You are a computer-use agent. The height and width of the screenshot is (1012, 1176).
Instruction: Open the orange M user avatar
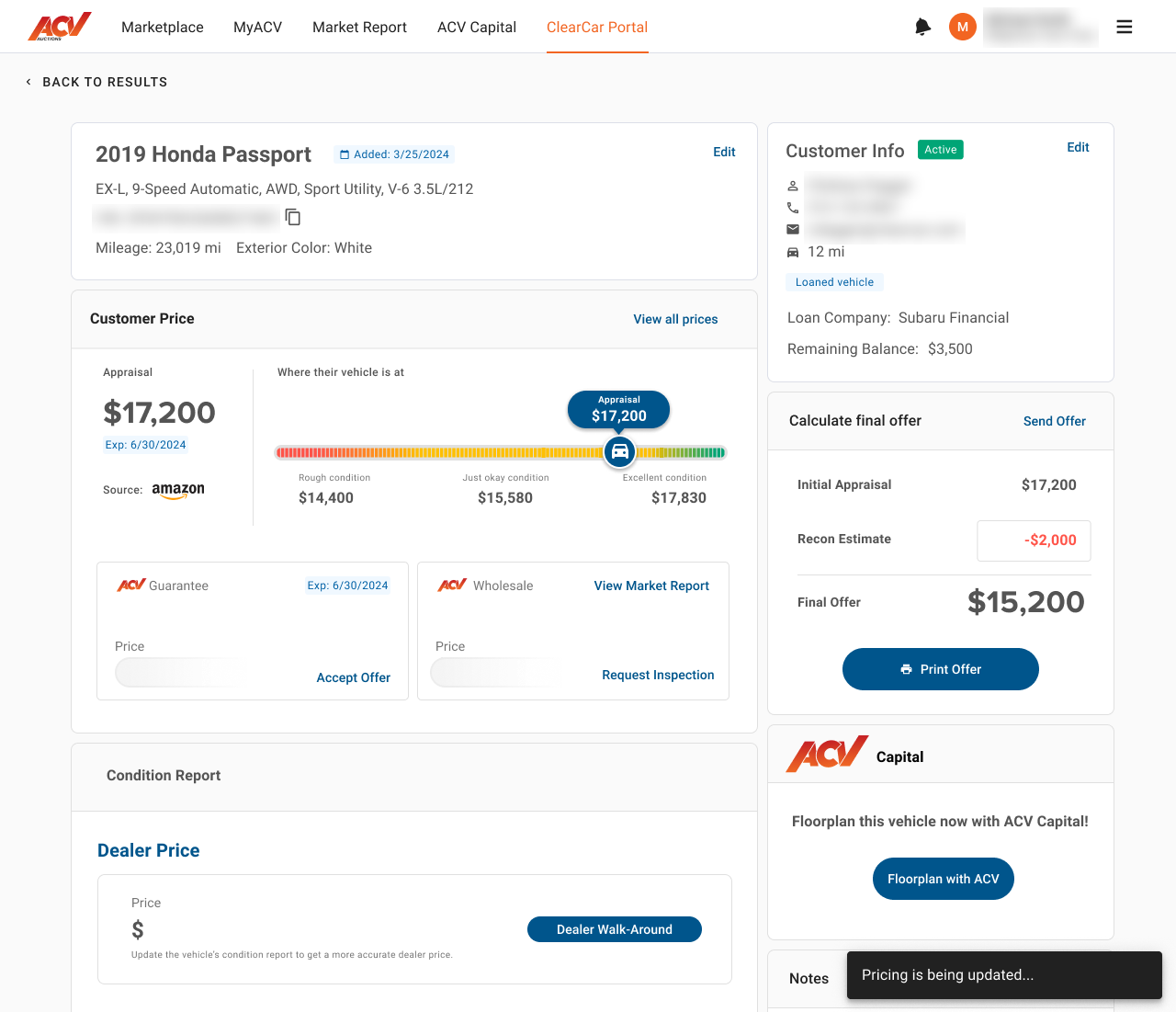pyautogui.click(x=962, y=27)
